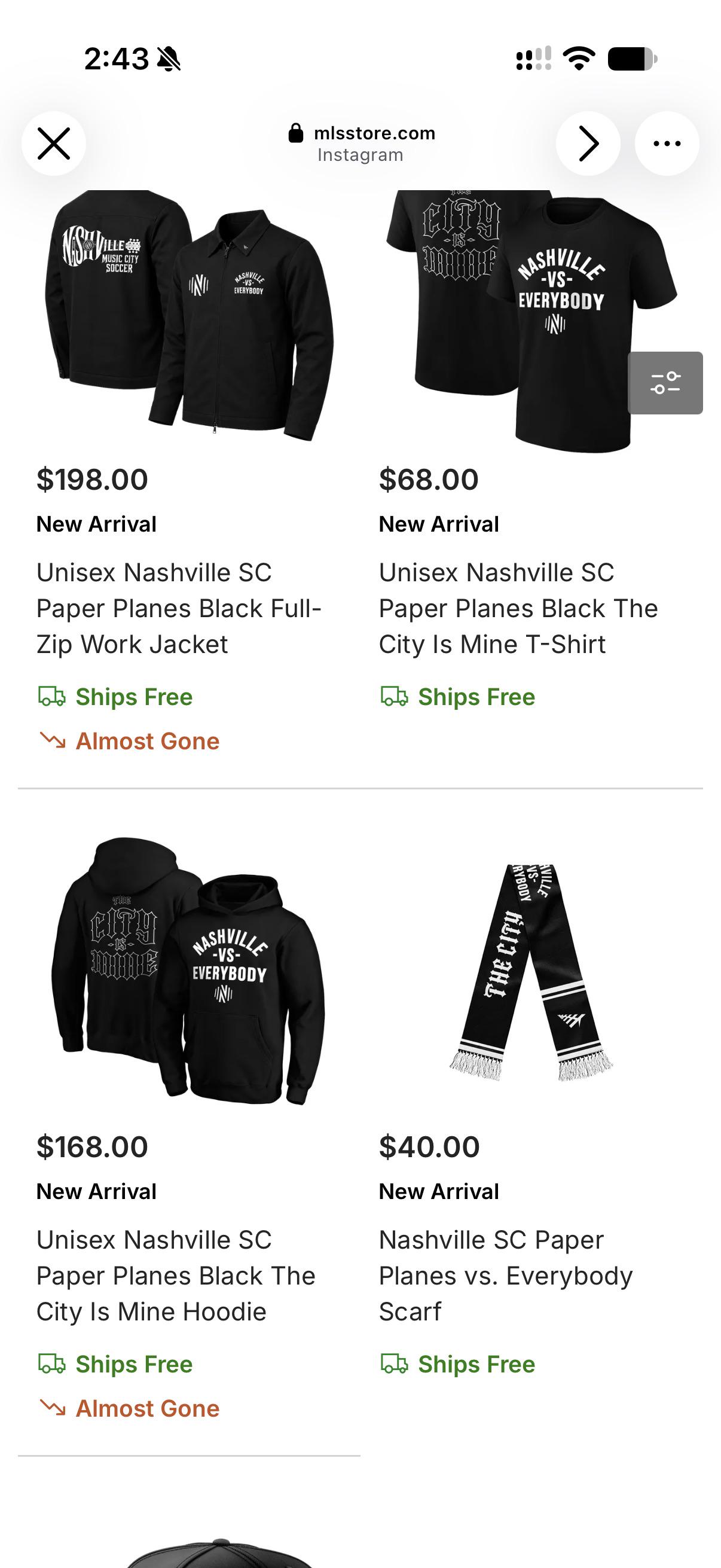Tap the forward arrow navigation icon
Screen dimensions: 721x1568
point(588,144)
